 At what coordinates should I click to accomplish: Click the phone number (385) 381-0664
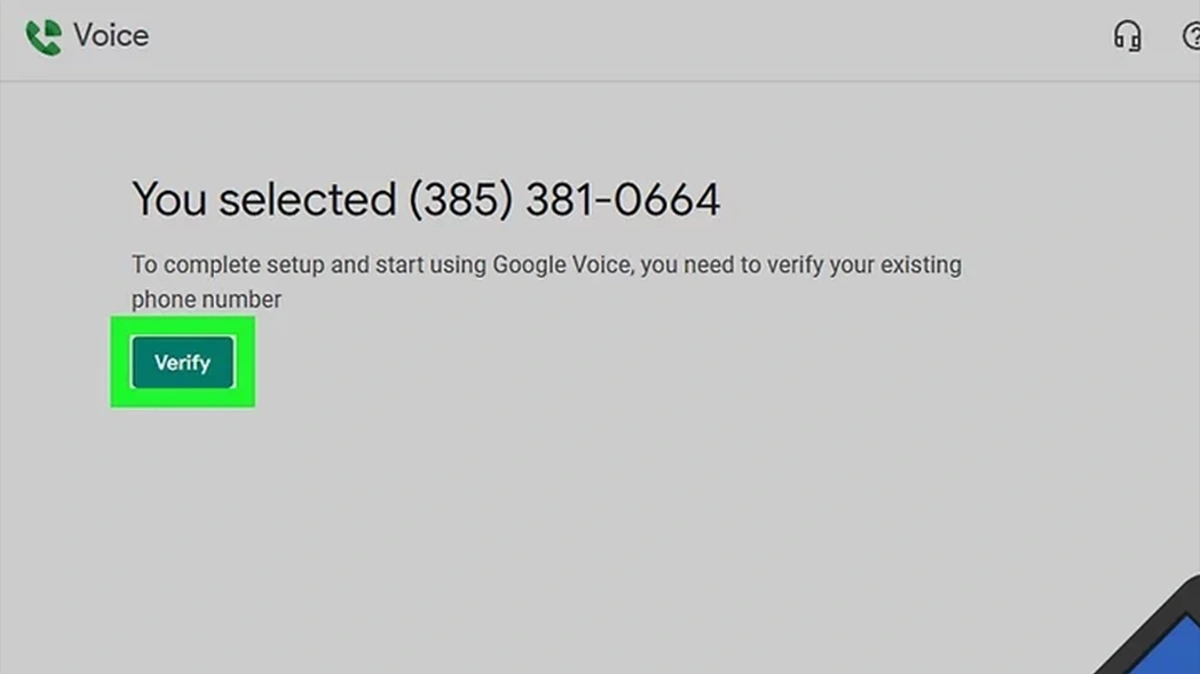tap(564, 199)
